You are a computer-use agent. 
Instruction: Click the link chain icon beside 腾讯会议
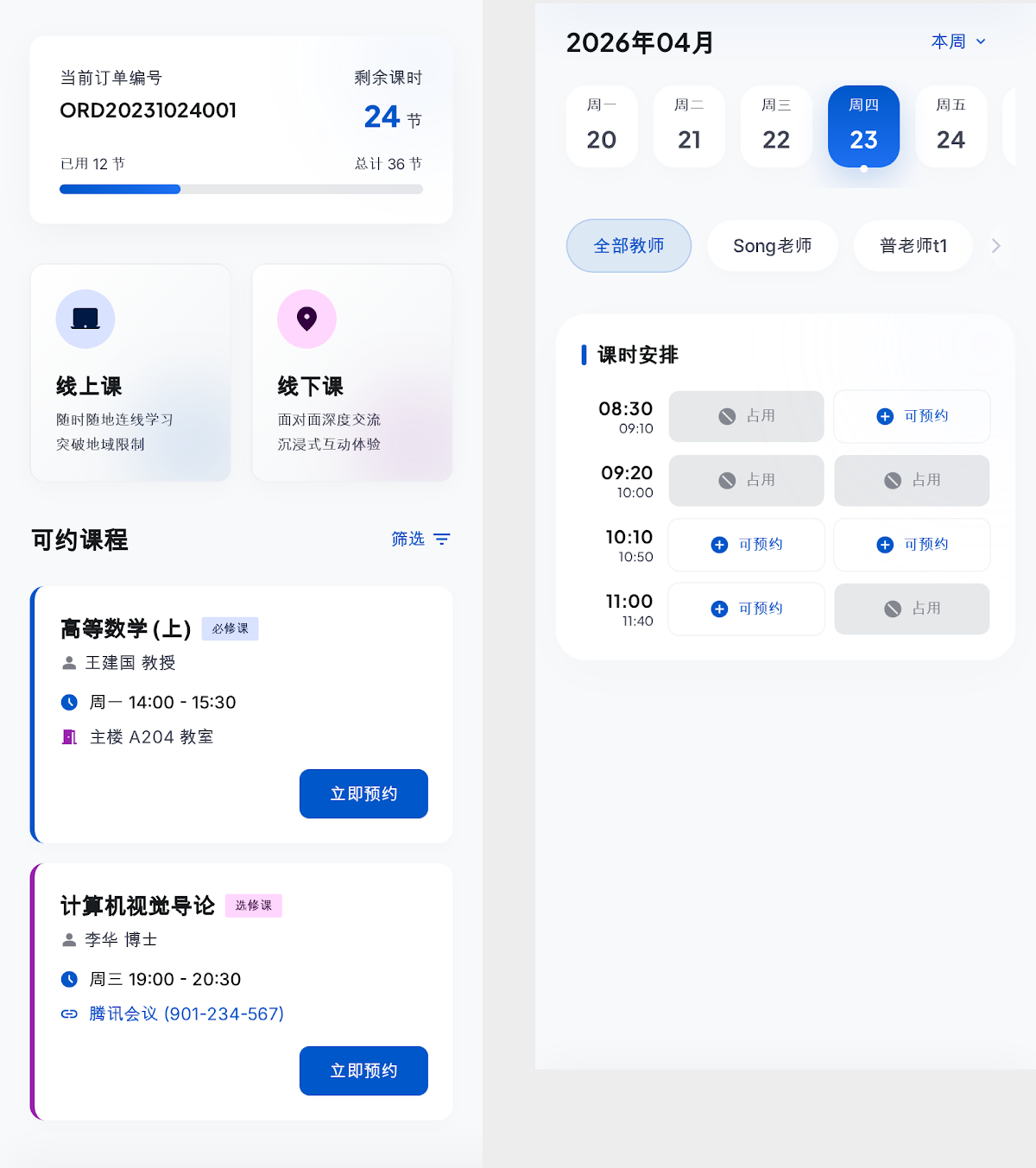tap(69, 1014)
